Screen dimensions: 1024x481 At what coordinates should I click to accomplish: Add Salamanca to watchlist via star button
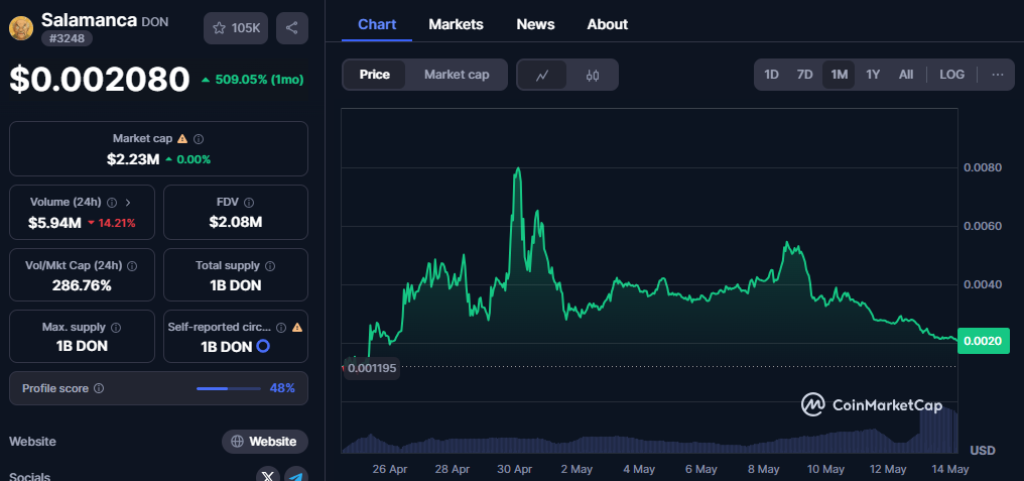(236, 28)
